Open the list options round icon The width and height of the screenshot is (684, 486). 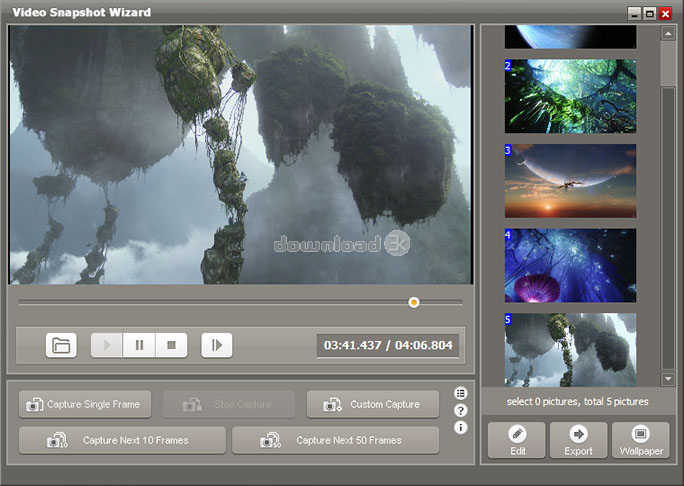(x=461, y=393)
